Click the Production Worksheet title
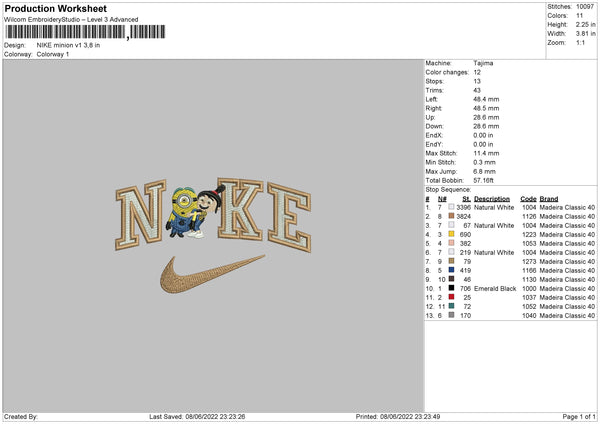 pos(55,8)
